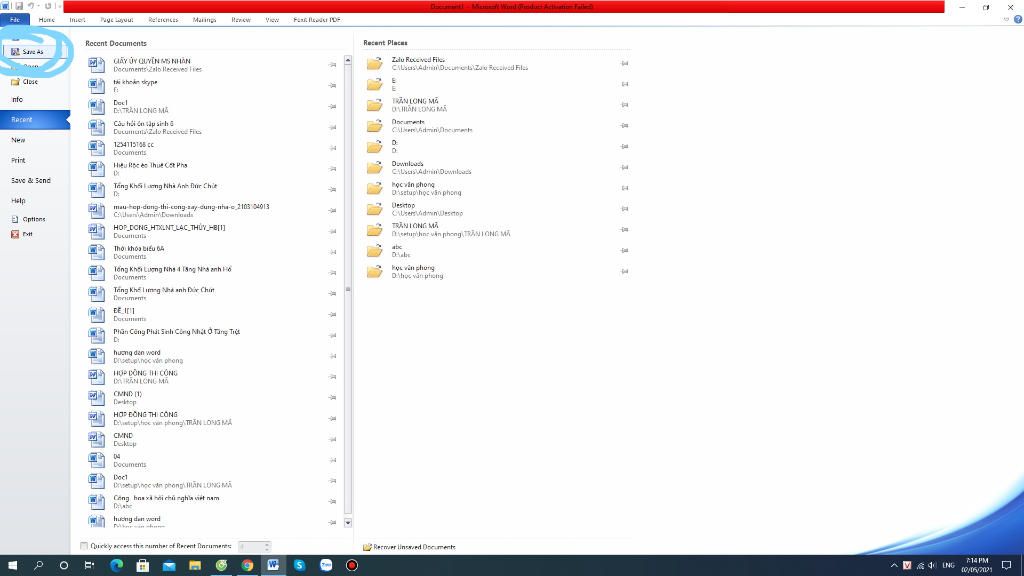Click Recover Unsaved Documents
This screenshot has height=576, width=1024.
[x=409, y=547]
